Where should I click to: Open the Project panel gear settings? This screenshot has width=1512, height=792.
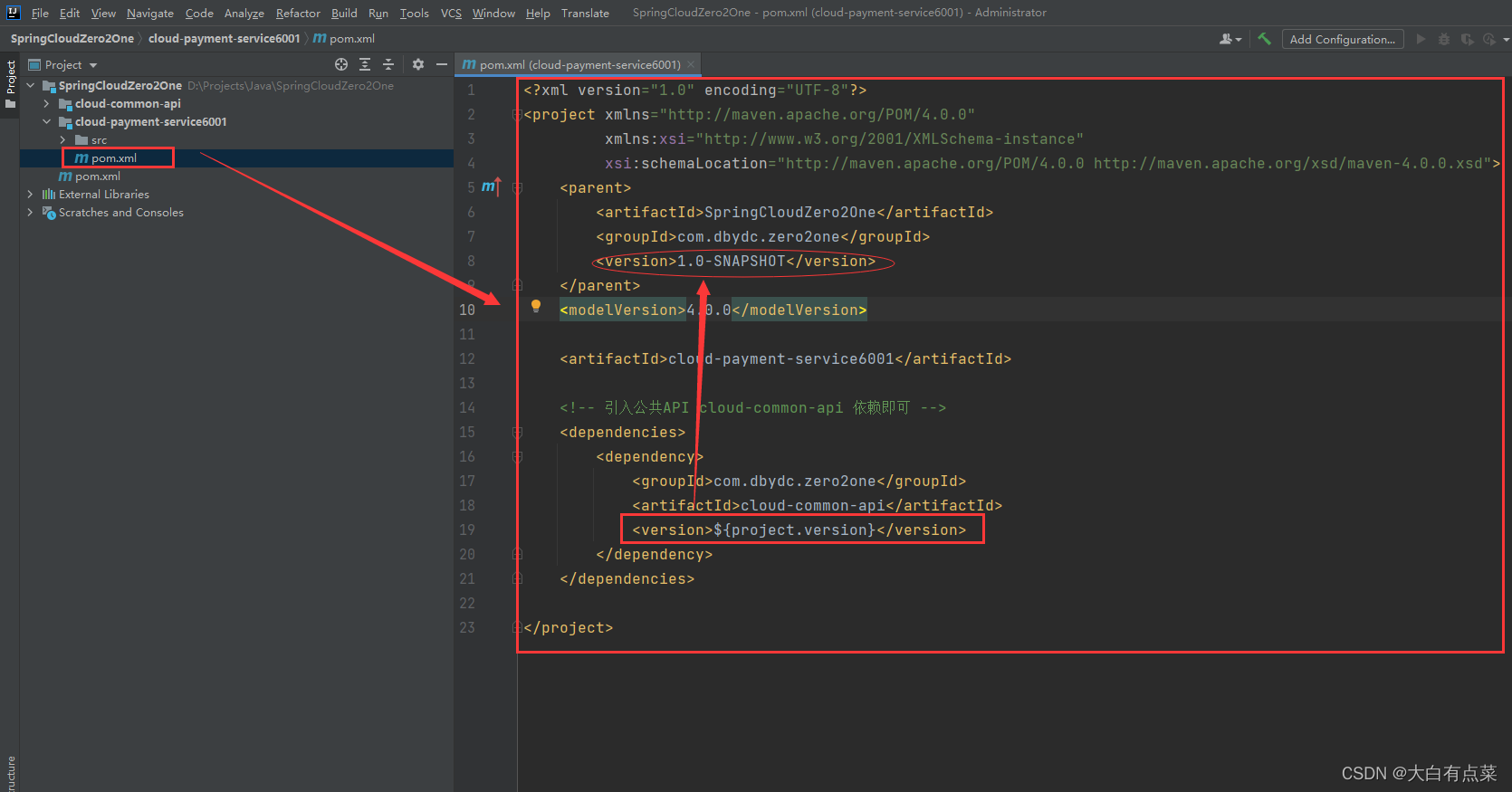[x=417, y=64]
